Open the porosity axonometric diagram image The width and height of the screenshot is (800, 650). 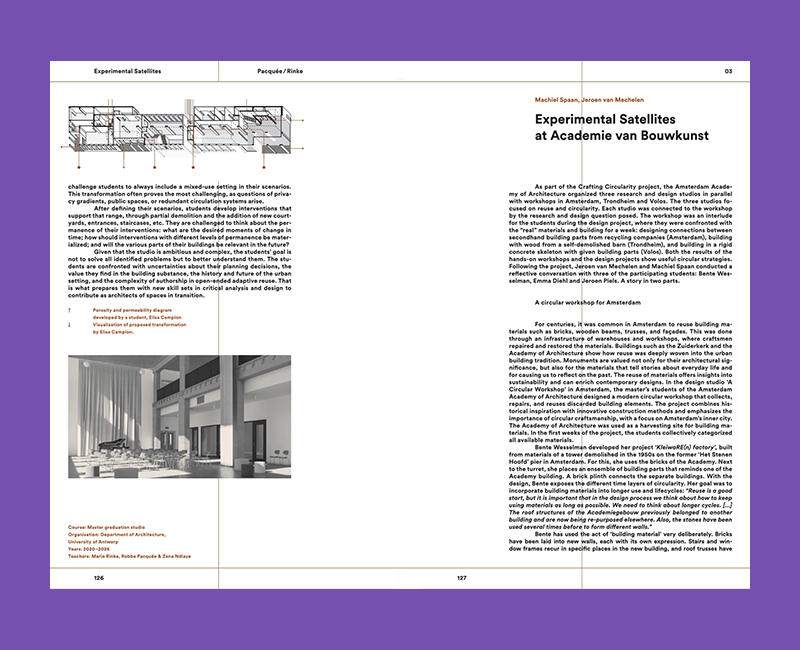[183, 134]
